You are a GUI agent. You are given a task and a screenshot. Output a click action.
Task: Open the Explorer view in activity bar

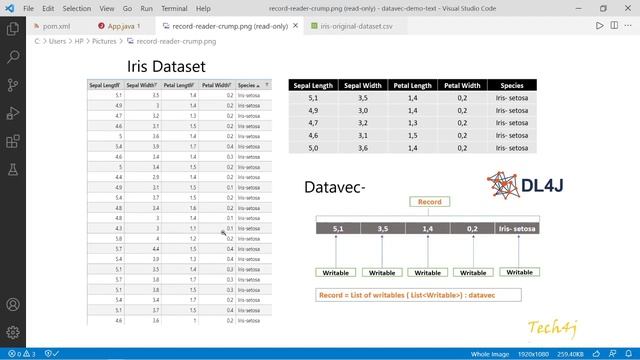point(13,29)
